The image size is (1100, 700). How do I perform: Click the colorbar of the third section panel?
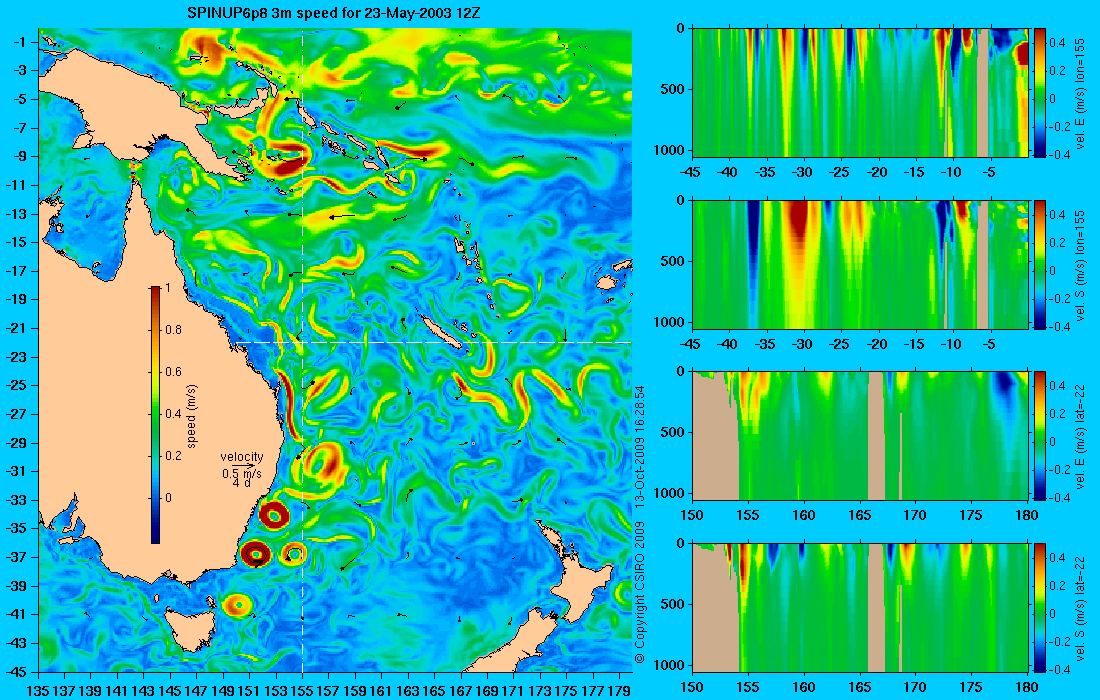point(1040,436)
